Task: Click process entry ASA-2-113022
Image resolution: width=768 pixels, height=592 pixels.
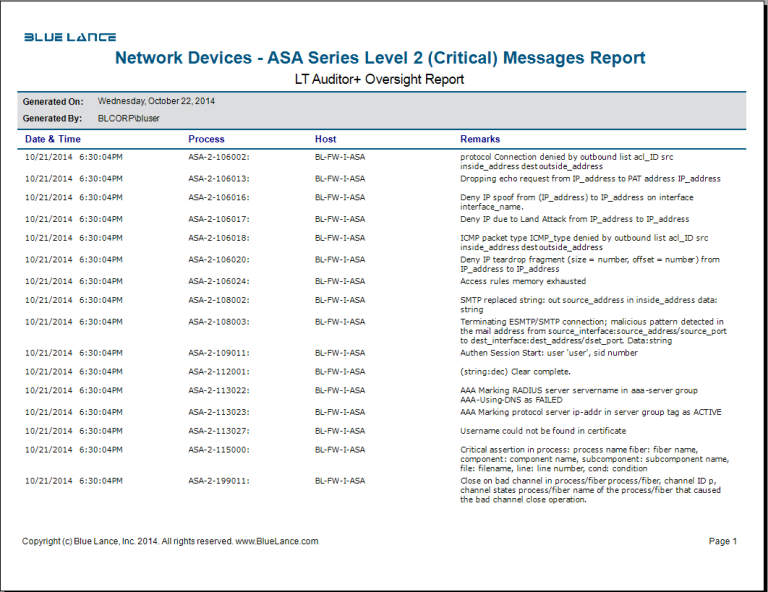Action: pos(219,391)
